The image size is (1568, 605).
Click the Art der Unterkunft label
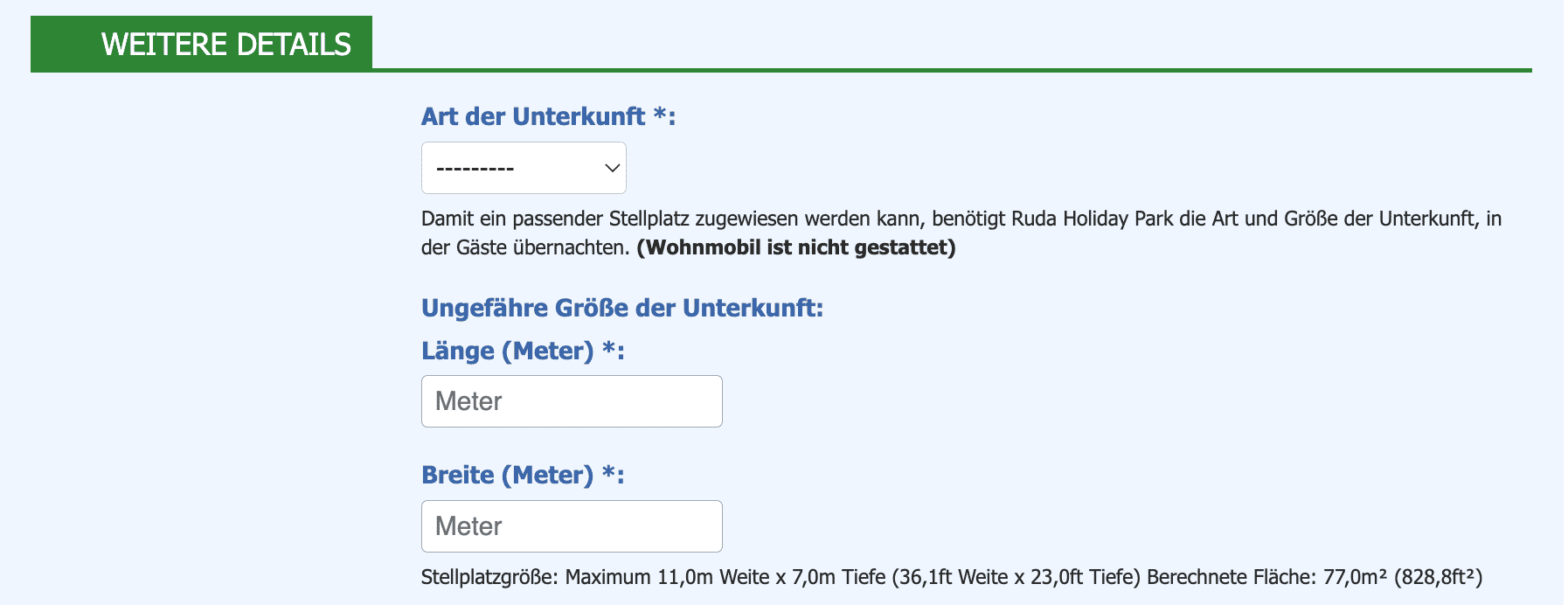point(548,116)
